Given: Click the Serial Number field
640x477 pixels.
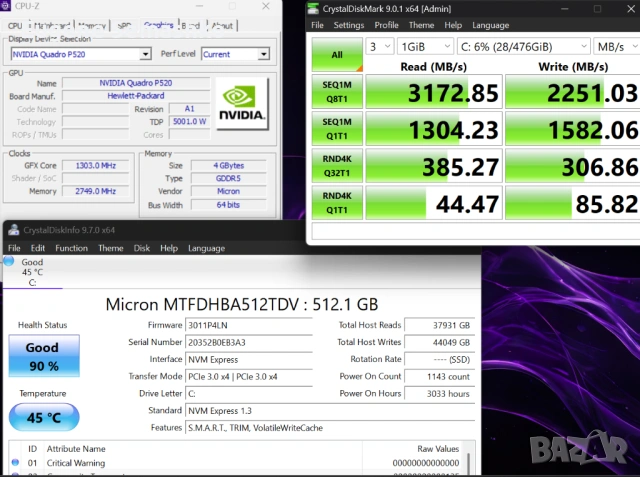Looking at the screenshot, I should 245,342.
